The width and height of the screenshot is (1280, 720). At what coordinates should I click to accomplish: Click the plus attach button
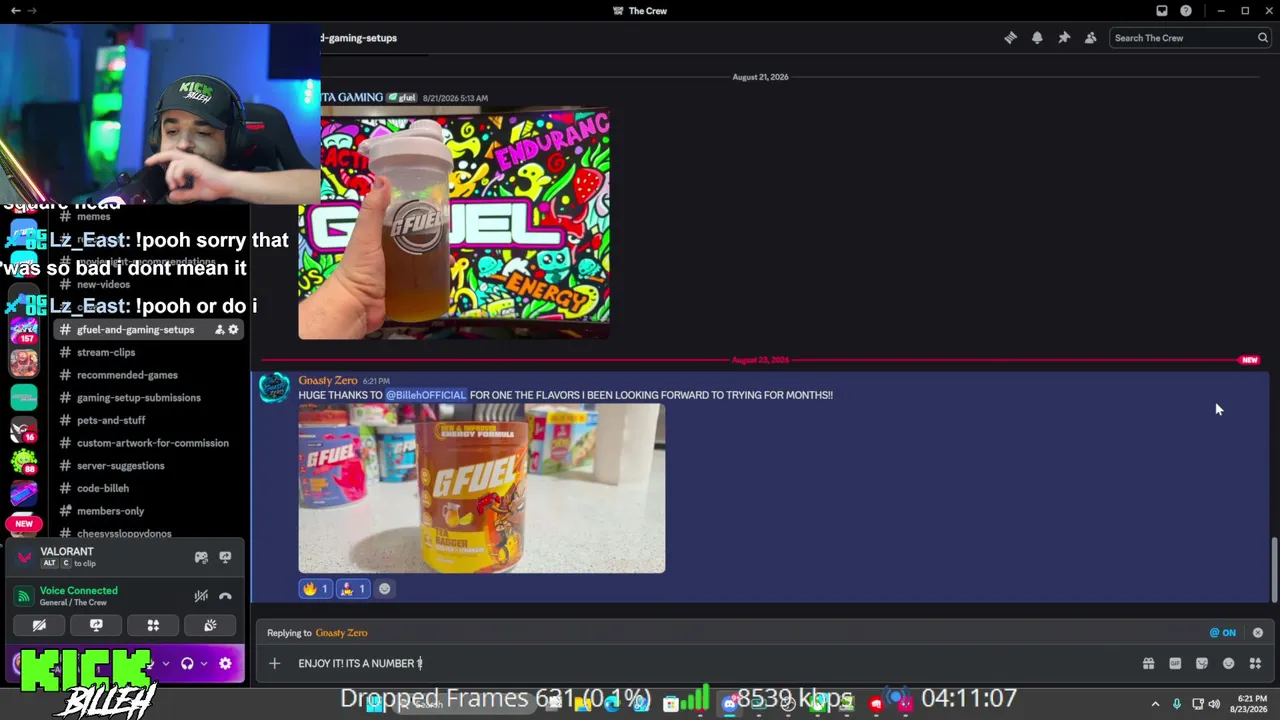(274, 663)
